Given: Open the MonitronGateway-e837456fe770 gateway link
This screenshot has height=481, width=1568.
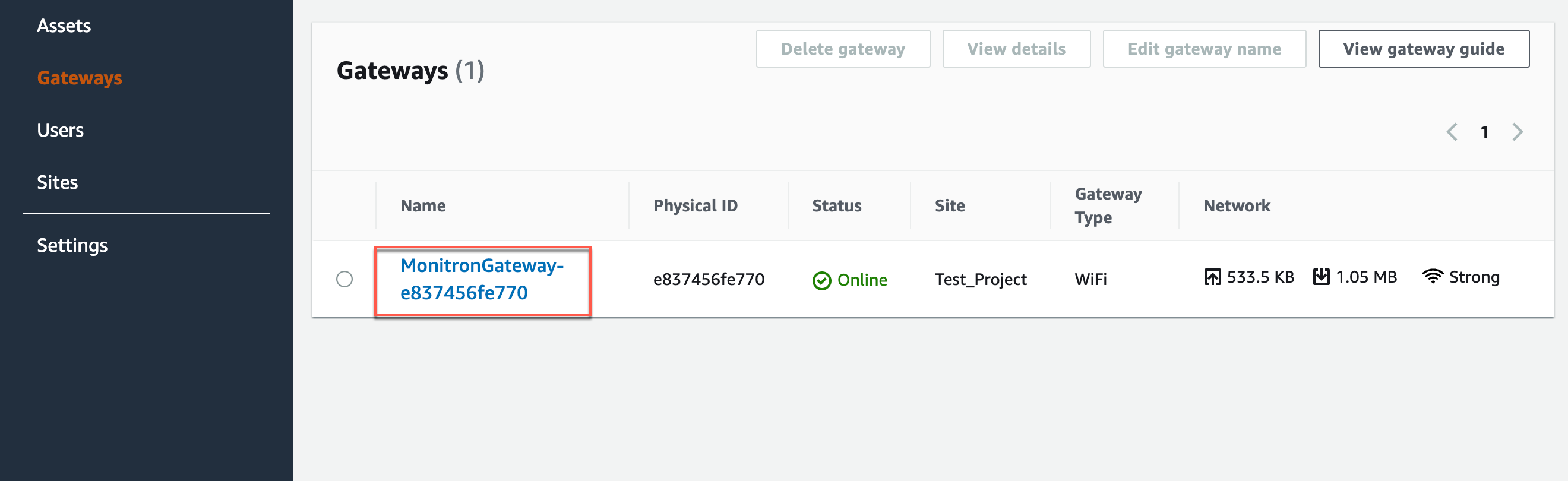Looking at the screenshot, I should (x=483, y=280).
